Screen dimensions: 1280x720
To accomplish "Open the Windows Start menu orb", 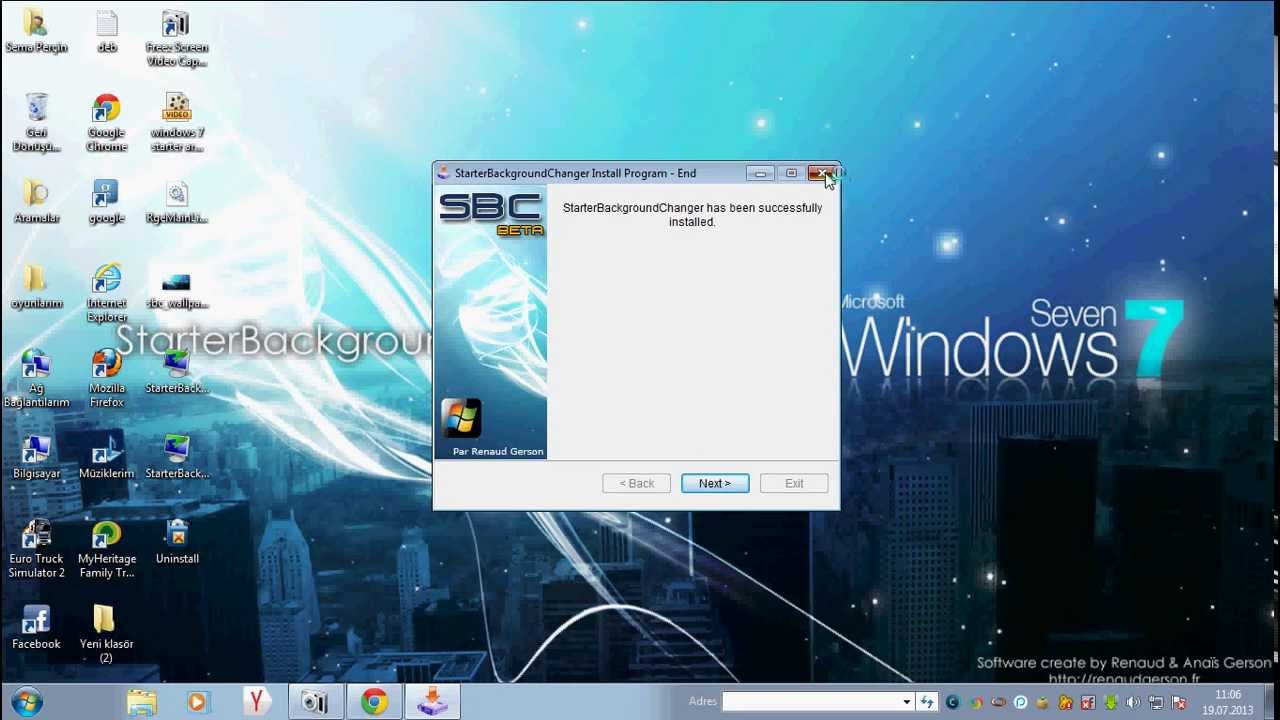I will [27, 702].
